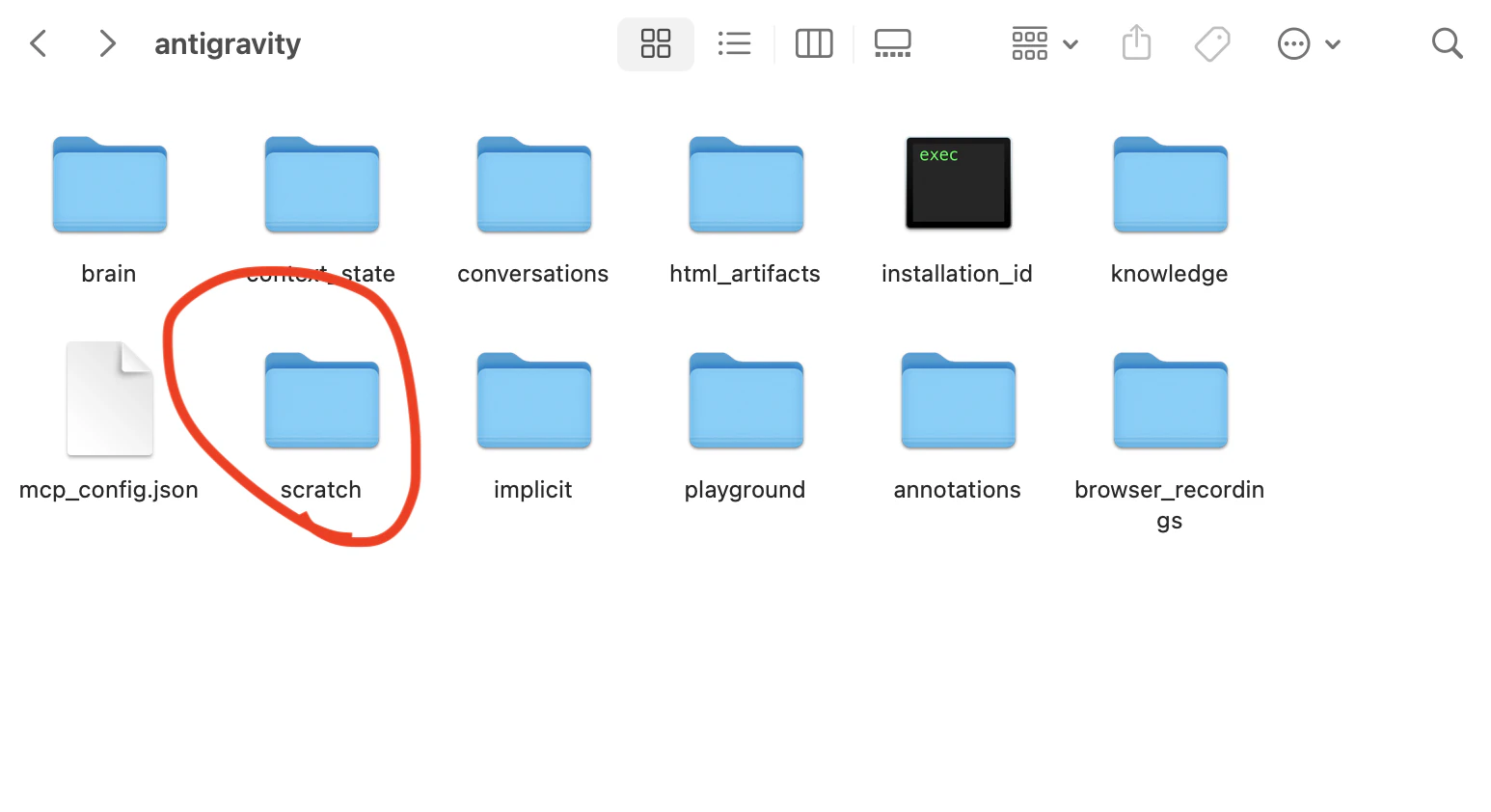Click the "brain" file name label

click(x=109, y=274)
